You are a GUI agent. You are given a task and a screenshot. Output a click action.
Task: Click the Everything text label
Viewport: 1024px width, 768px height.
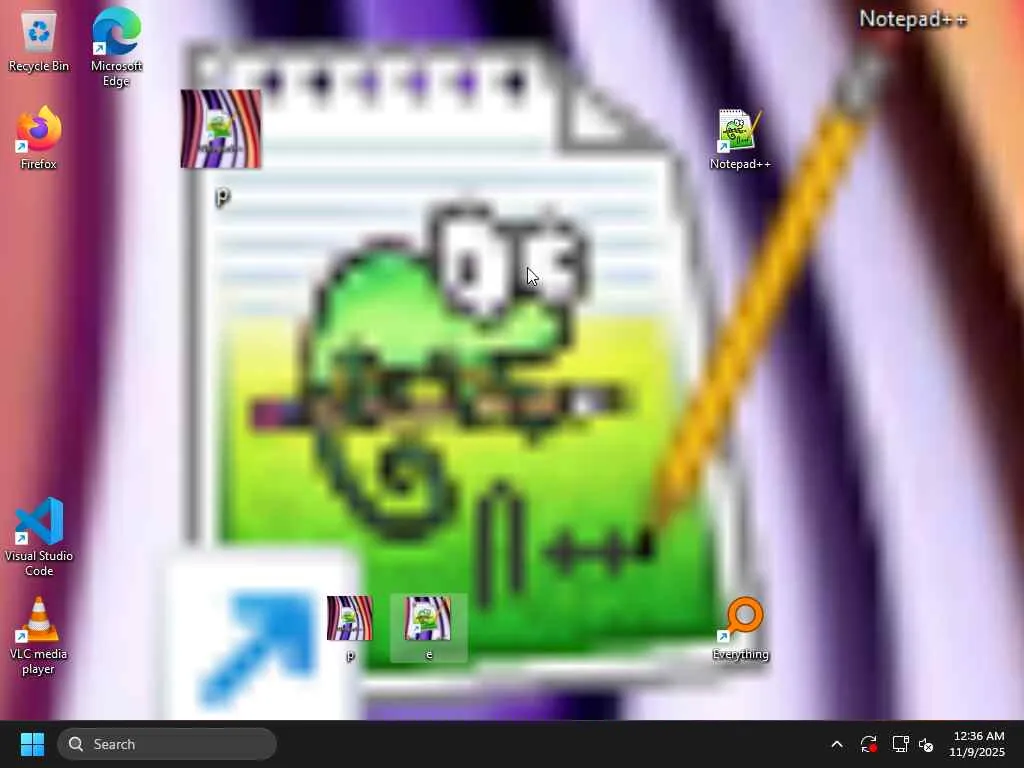(741, 654)
